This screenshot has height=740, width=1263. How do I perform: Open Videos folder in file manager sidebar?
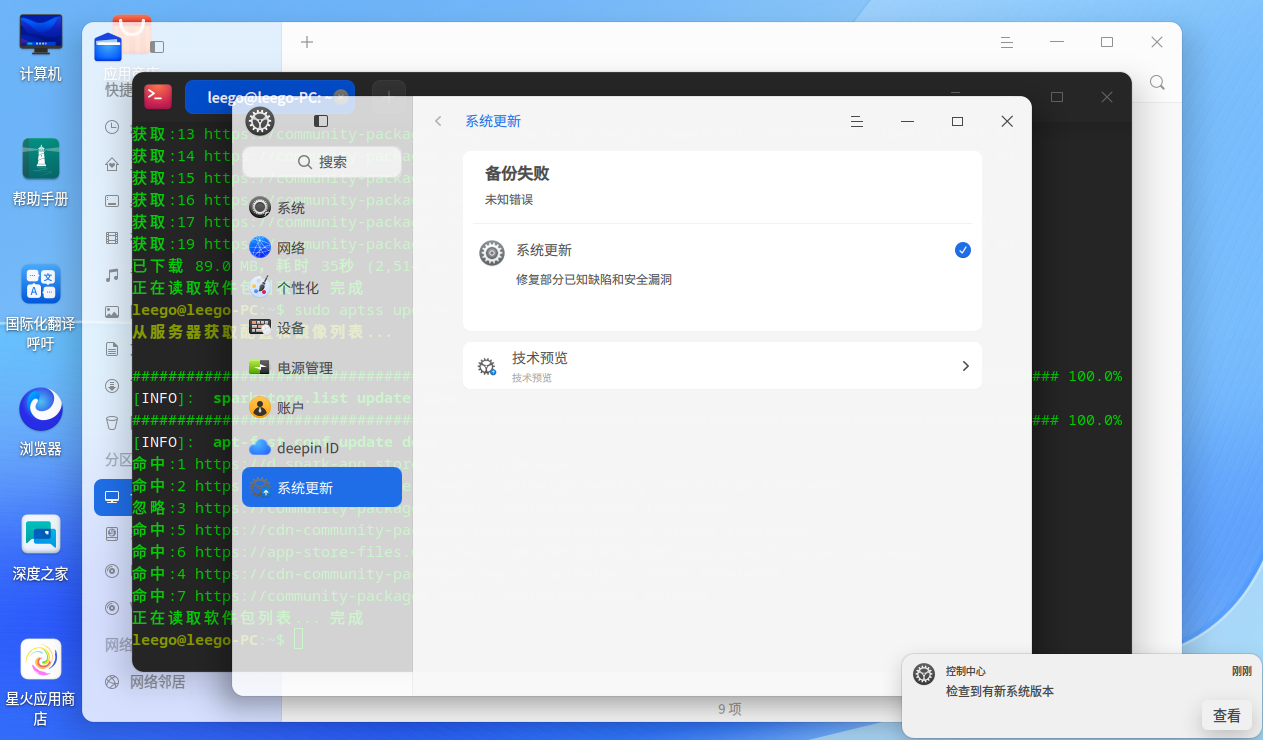[x=112, y=238]
